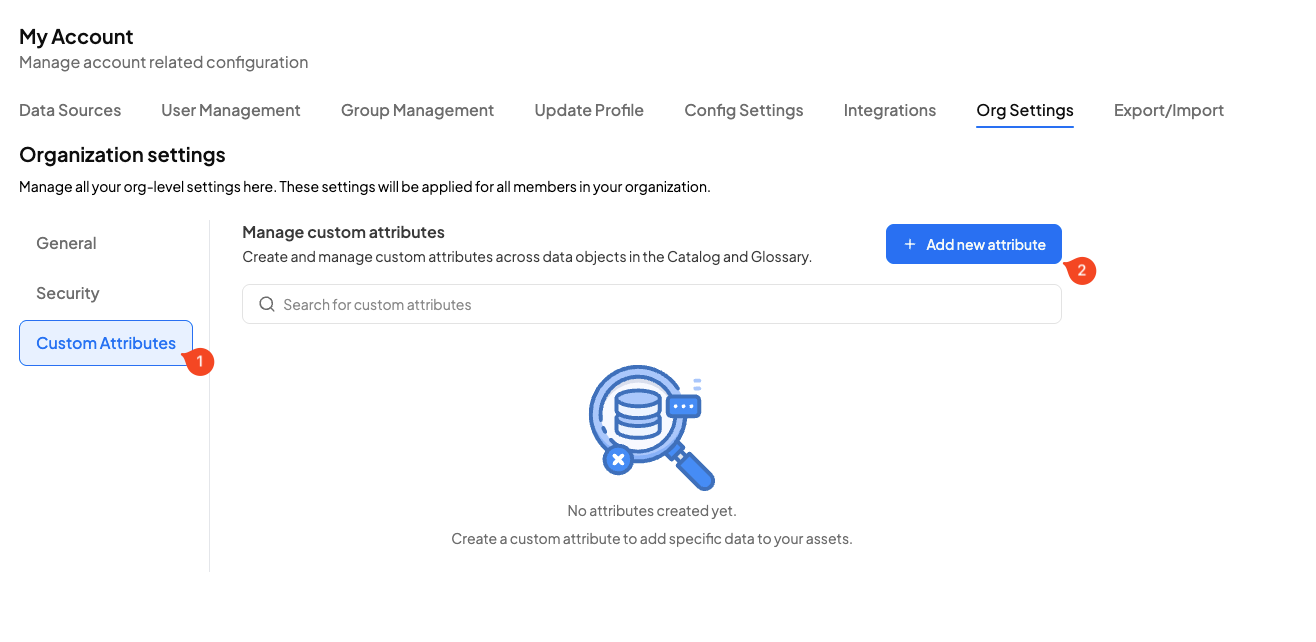1316x642 pixels.
Task: Click the plus icon in Add new attribute
Action: coord(909,245)
